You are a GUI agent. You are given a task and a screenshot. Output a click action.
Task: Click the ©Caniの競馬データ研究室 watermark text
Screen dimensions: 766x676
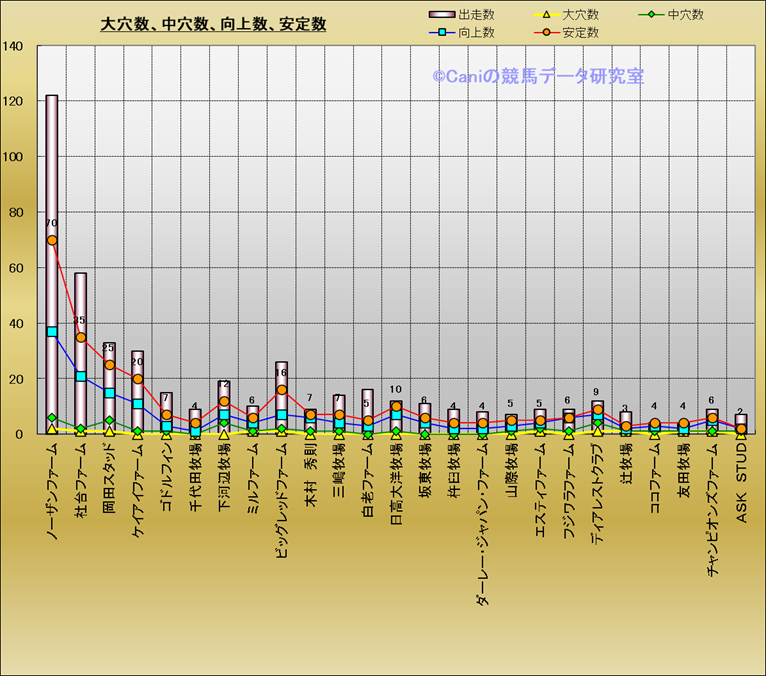point(538,76)
